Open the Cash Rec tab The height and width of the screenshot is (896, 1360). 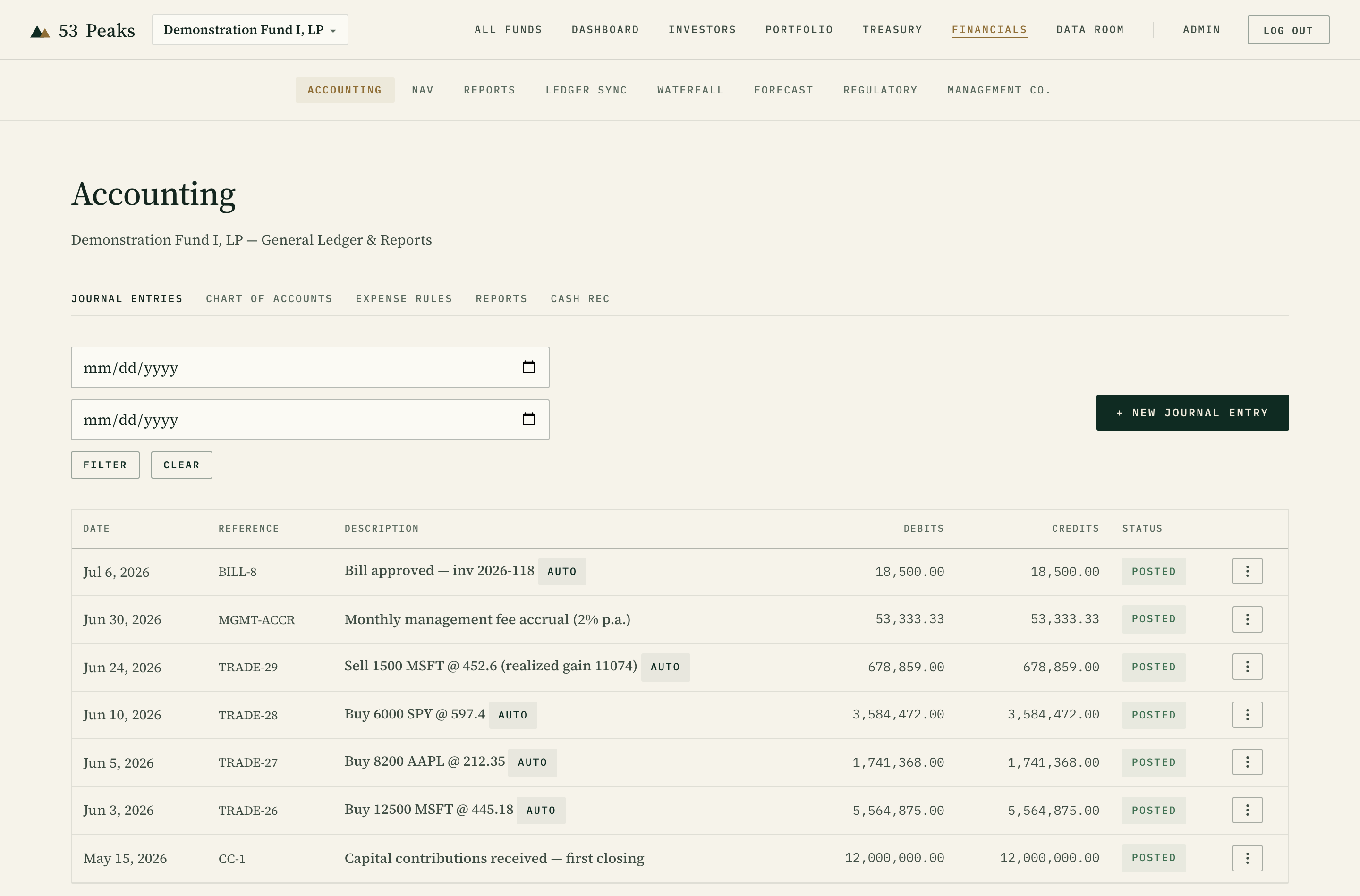[x=580, y=299]
